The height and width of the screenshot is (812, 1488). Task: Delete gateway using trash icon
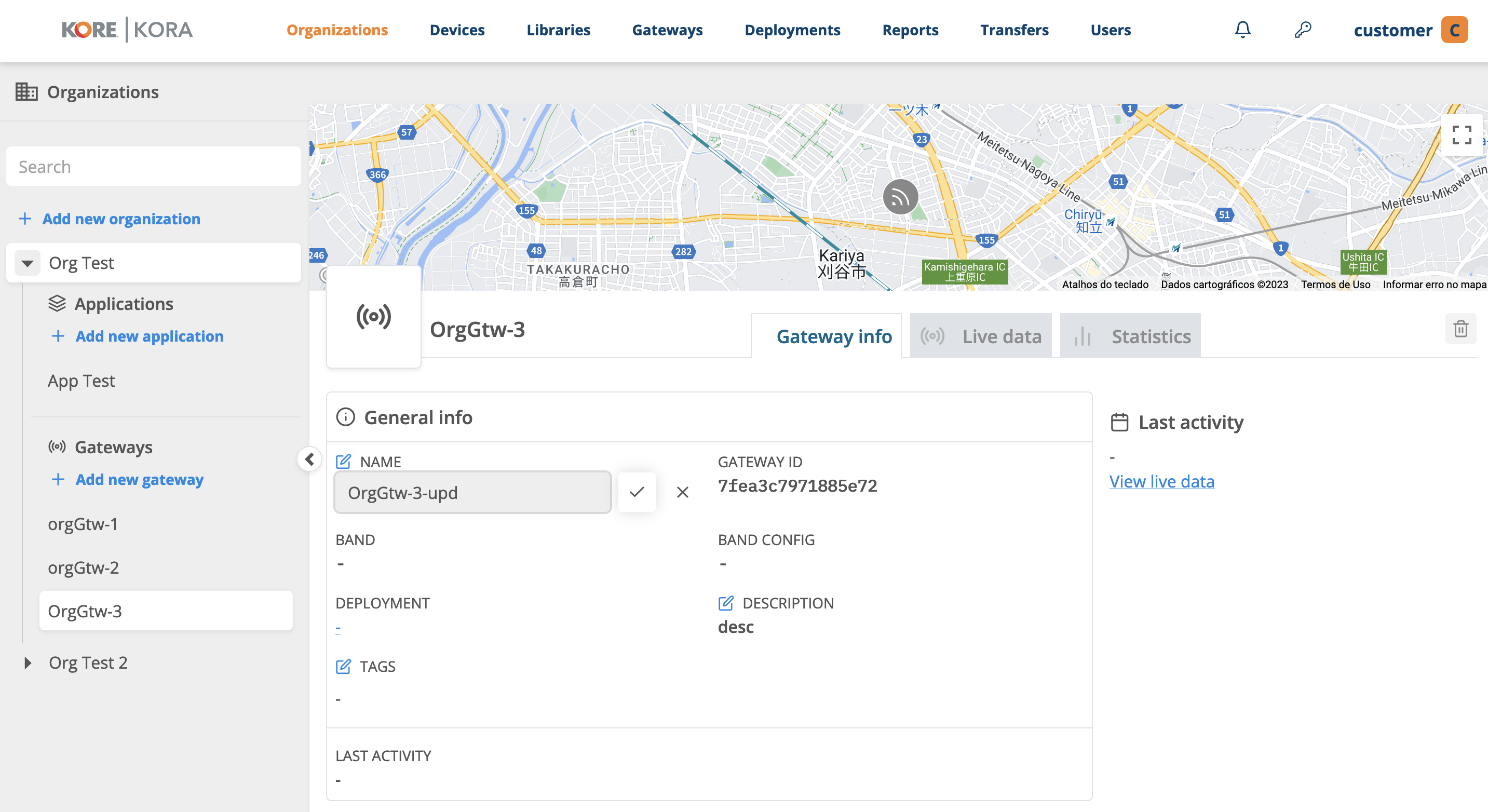pyautogui.click(x=1460, y=329)
